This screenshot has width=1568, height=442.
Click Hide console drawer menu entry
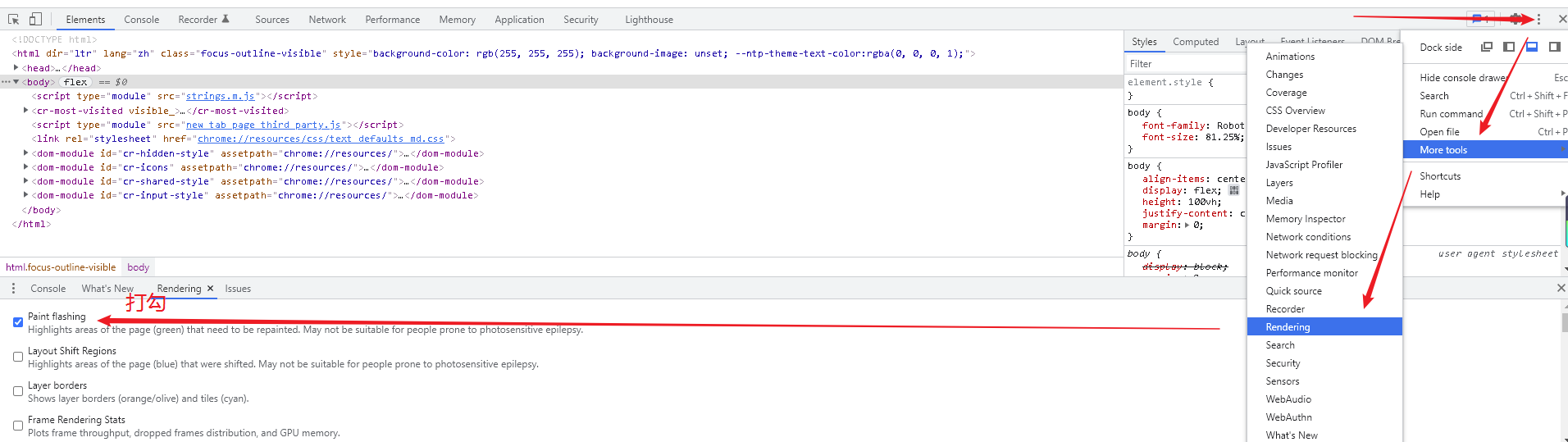point(1486,78)
